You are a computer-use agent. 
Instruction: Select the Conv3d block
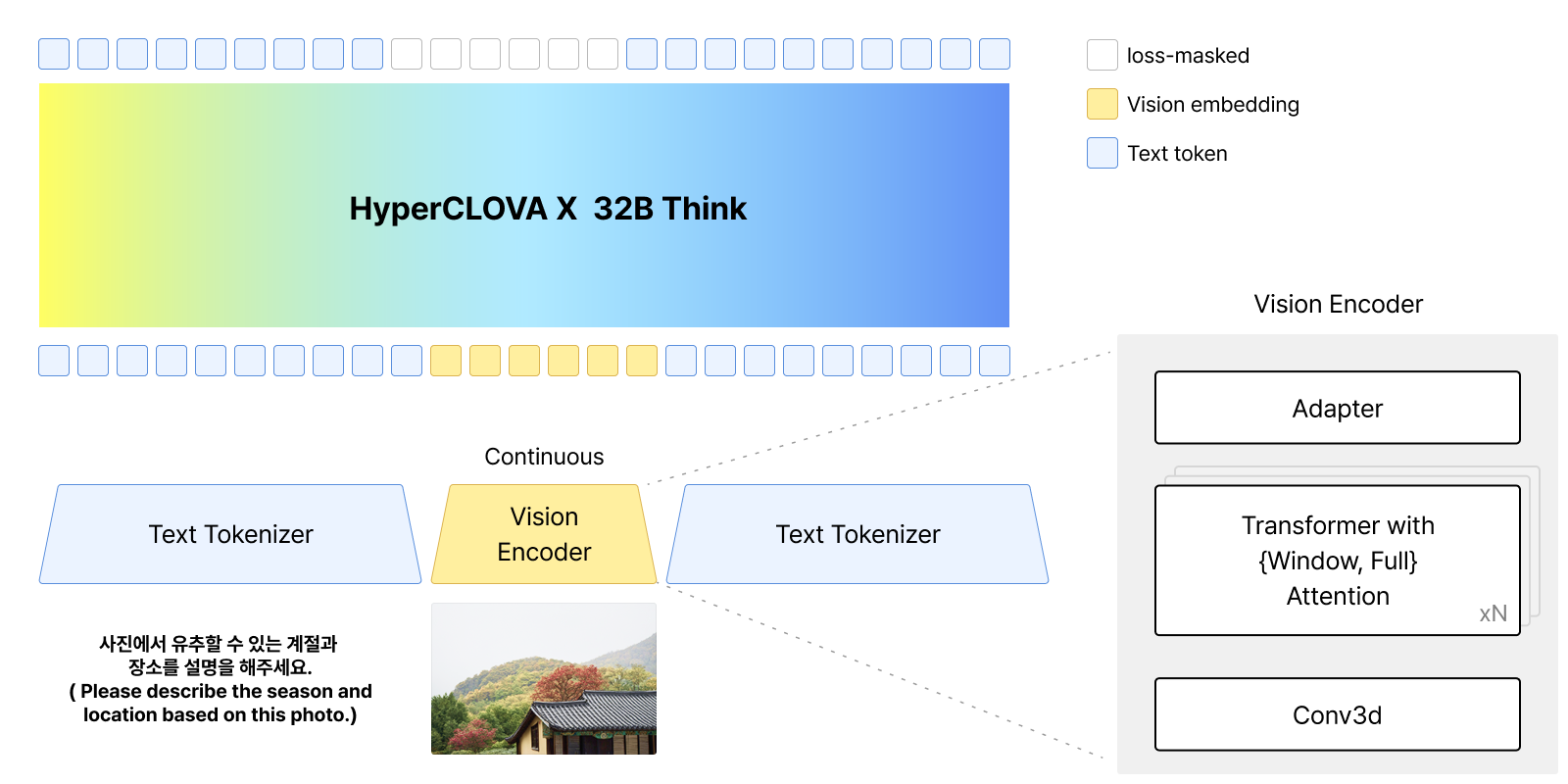pos(1338,714)
